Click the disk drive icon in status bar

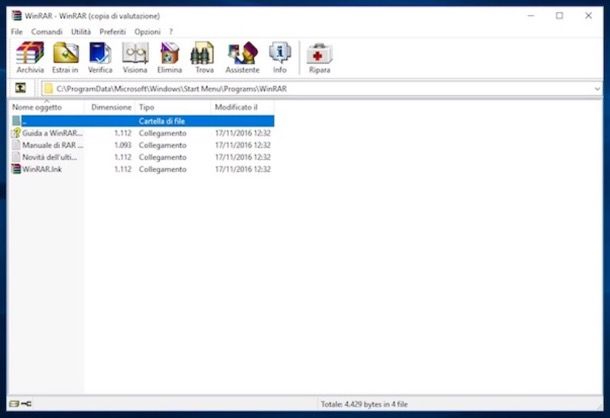14,404
